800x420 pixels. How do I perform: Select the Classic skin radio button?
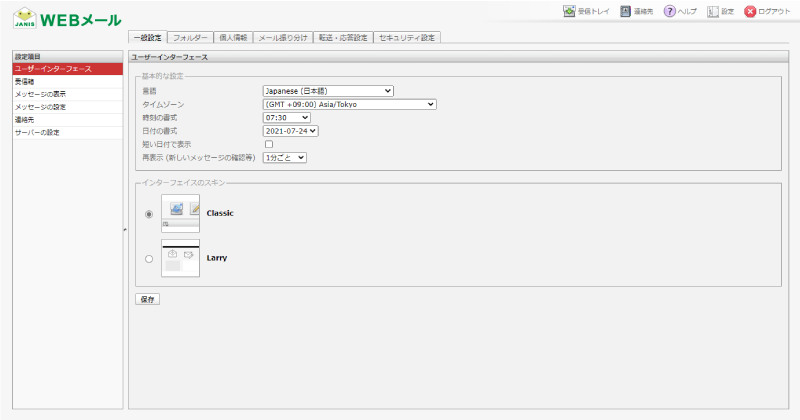click(x=149, y=213)
